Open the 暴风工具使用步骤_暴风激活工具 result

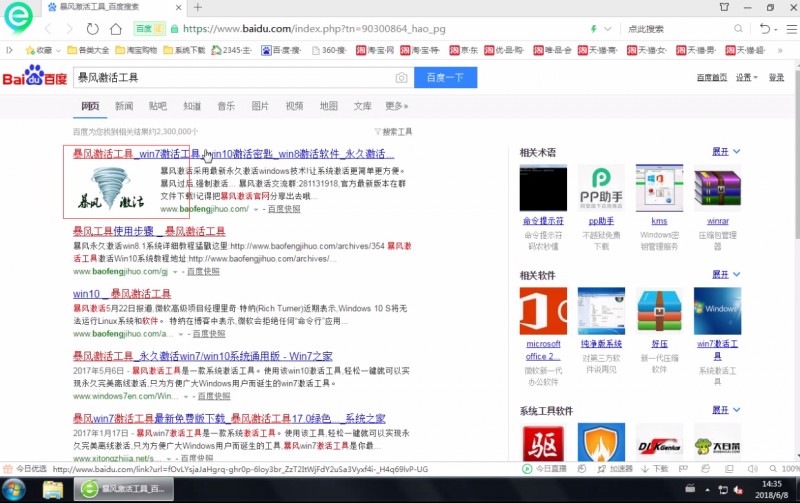tap(149, 231)
